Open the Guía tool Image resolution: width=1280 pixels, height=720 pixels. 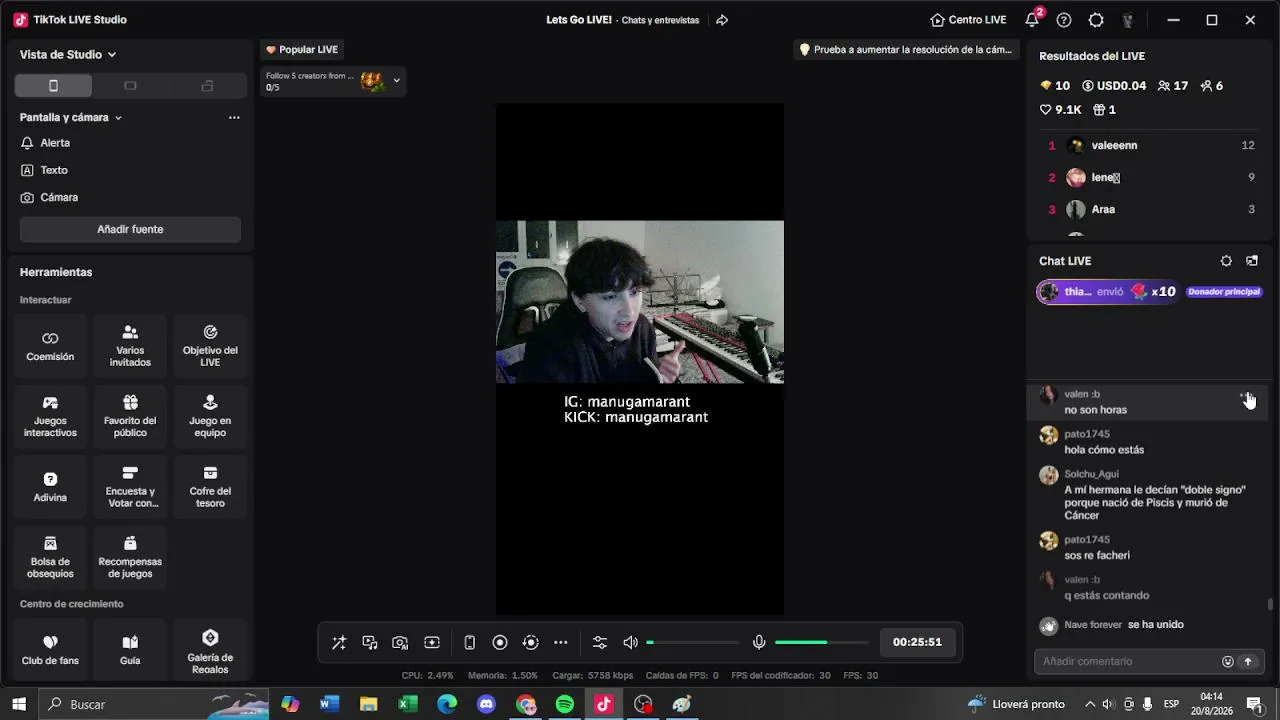point(130,650)
